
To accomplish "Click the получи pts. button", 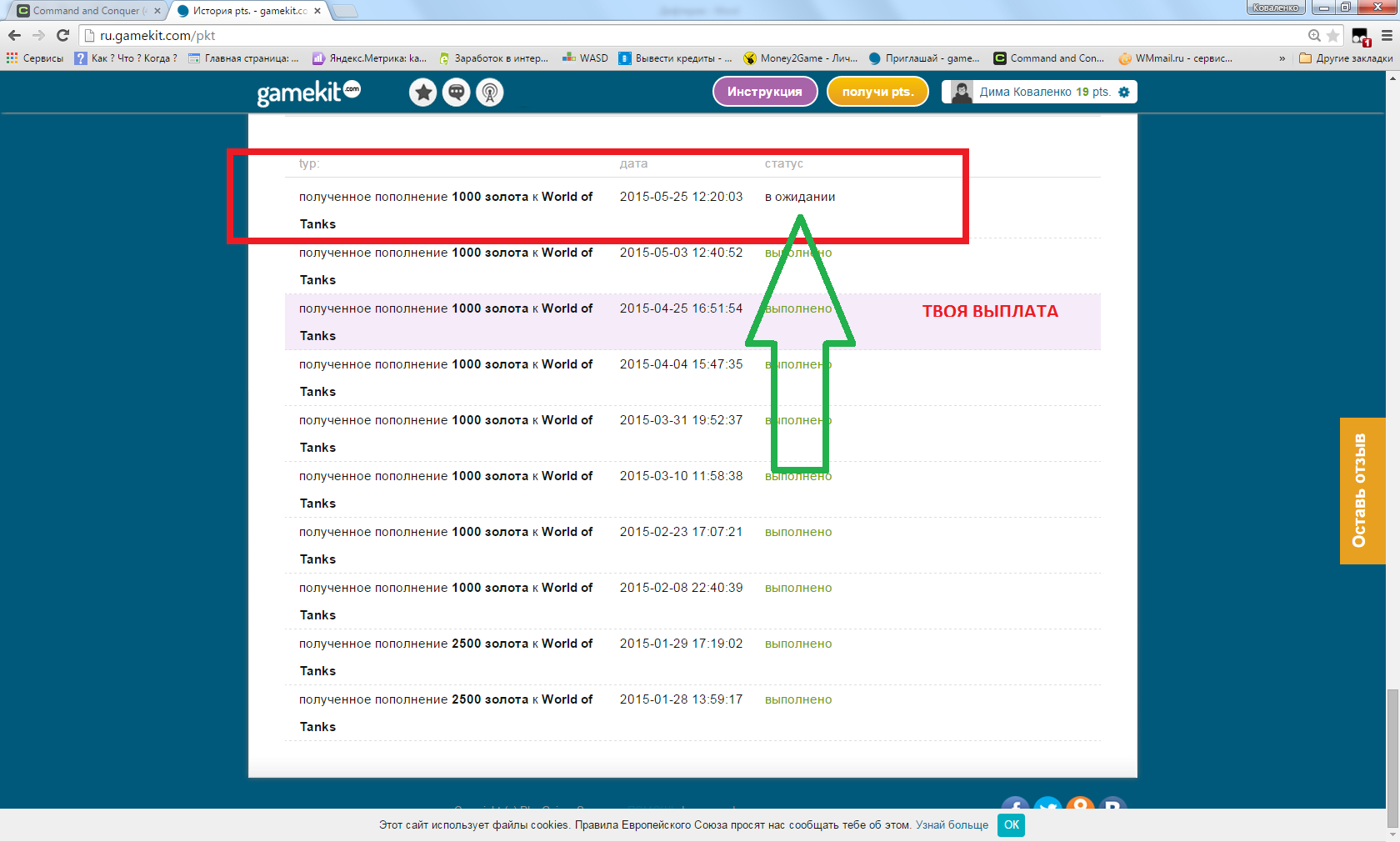I will coord(878,92).
